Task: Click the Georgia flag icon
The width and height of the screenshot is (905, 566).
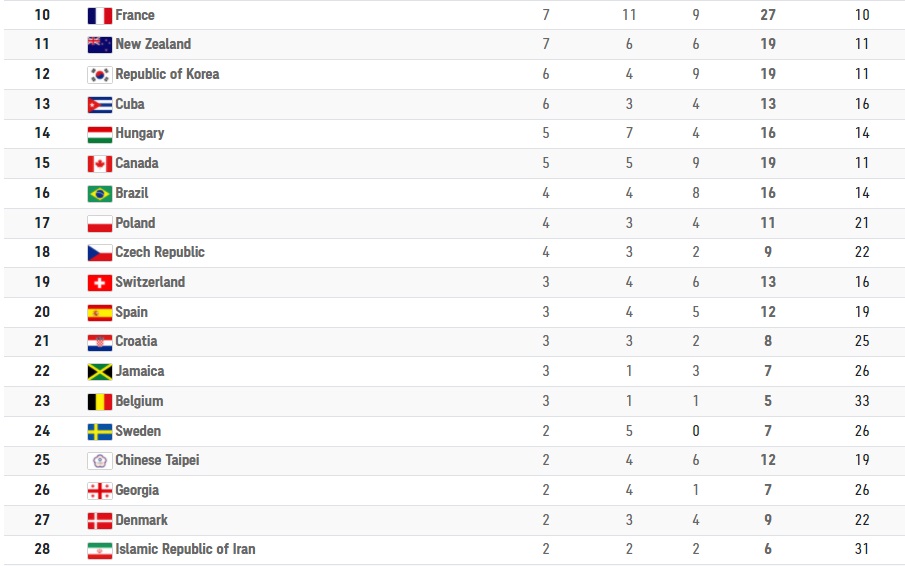Action: (99, 491)
